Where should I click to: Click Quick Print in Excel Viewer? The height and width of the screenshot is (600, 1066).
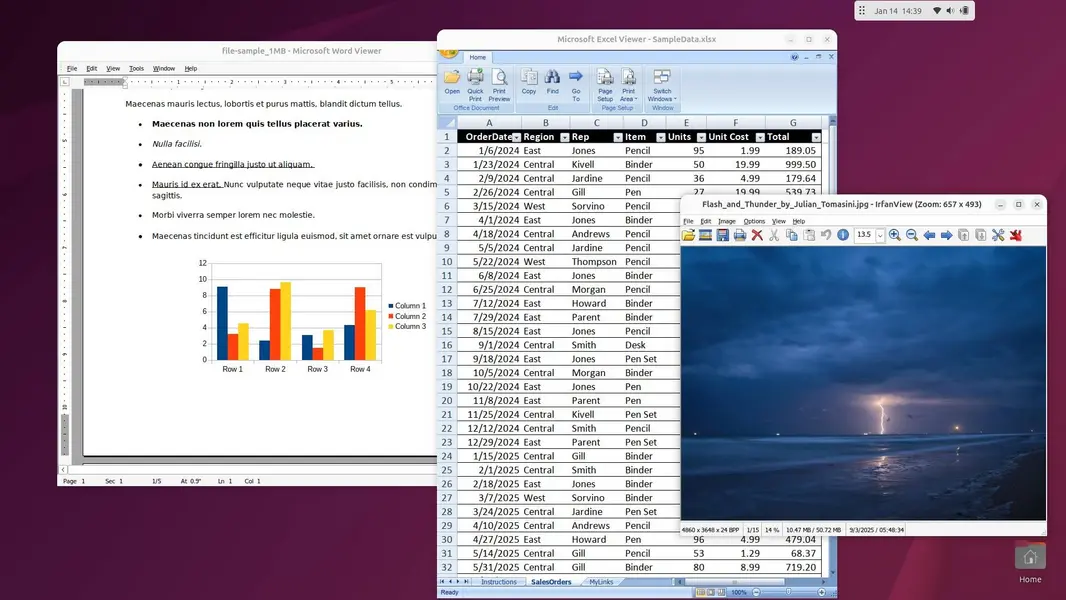click(x=475, y=85)
